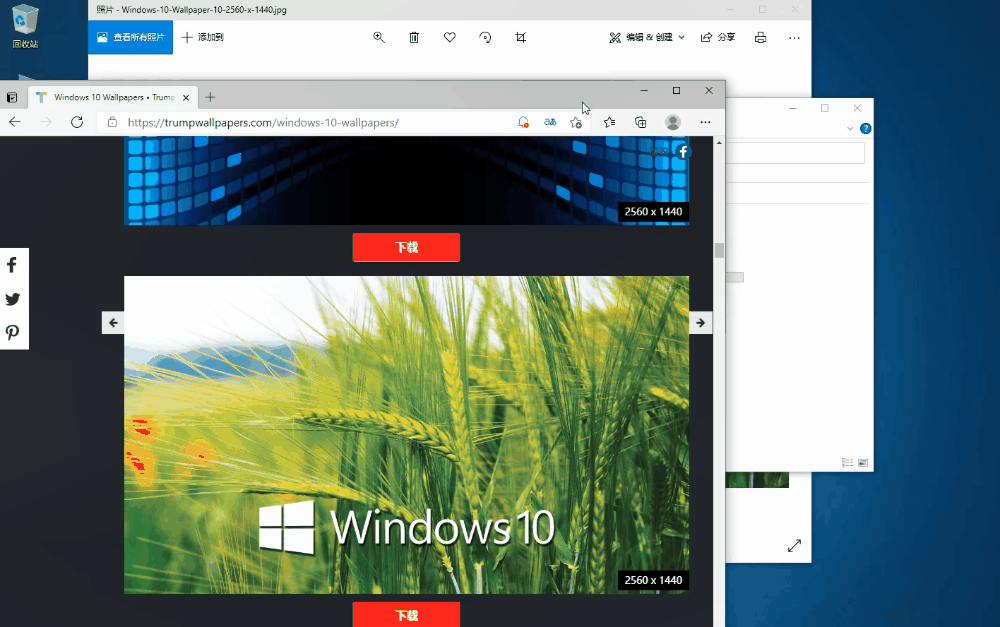Image resolution: width=1000 pixels, height=627 pixels.
Task: Open help in the Explorer window
Action: coord(865,128)
